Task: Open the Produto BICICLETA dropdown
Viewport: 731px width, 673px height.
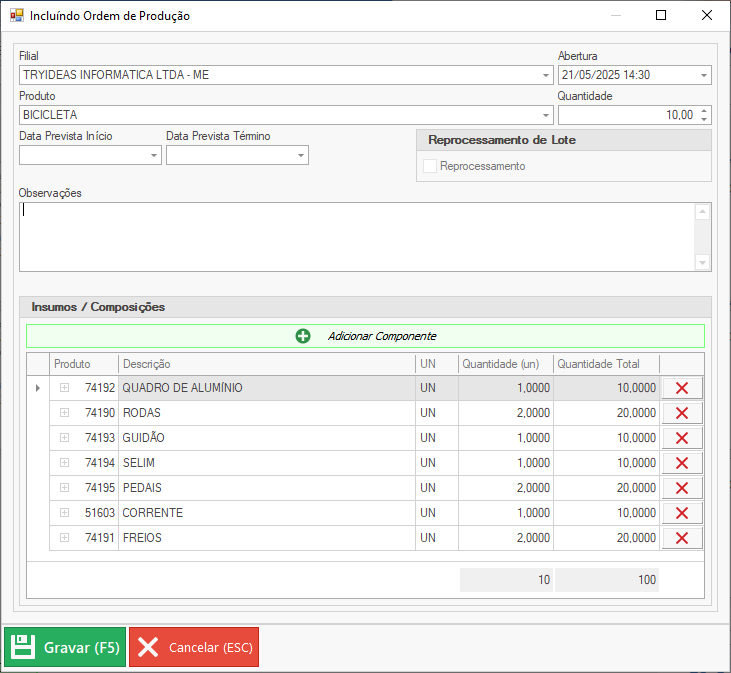Action: pyautogui.click(x=545, y=115)
